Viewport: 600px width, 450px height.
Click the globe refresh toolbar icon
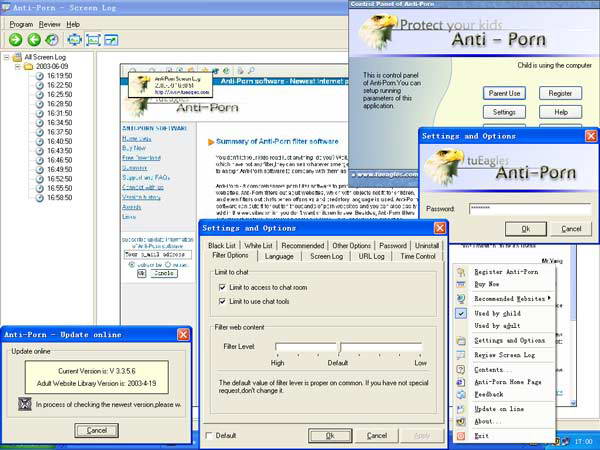(x=52, y=39)
